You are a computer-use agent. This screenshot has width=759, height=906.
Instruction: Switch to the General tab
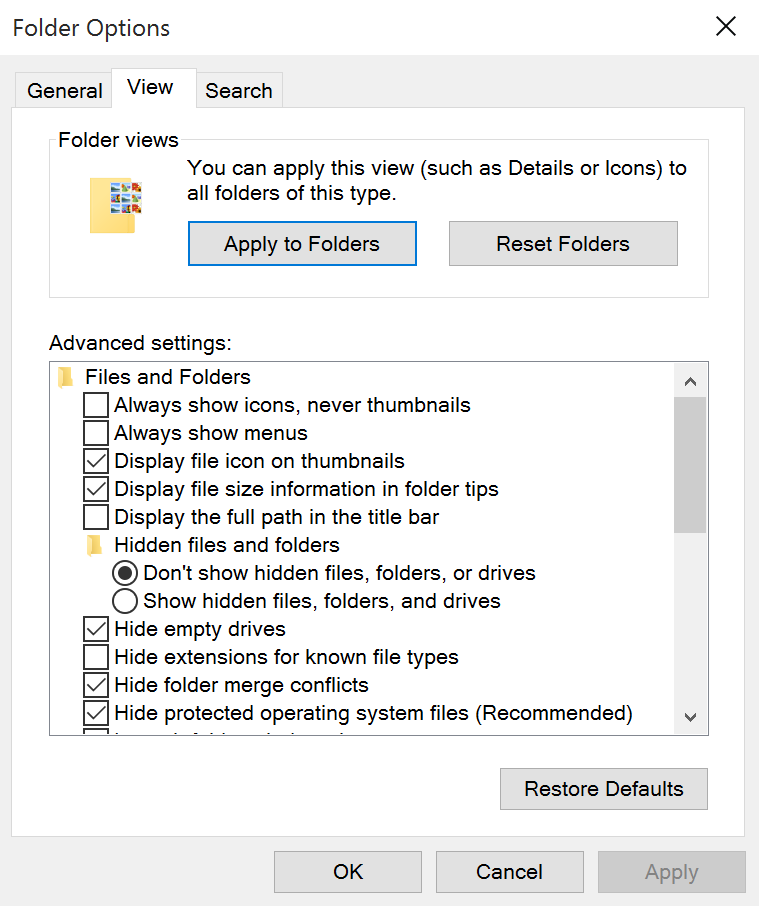click(x=63, y=90)
